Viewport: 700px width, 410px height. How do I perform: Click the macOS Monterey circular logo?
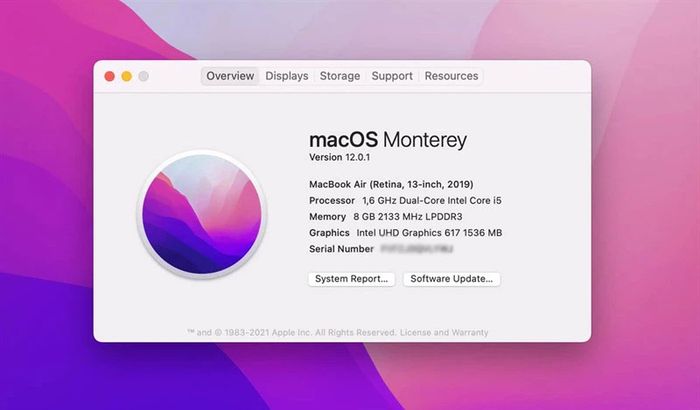(x=202, y=214)
